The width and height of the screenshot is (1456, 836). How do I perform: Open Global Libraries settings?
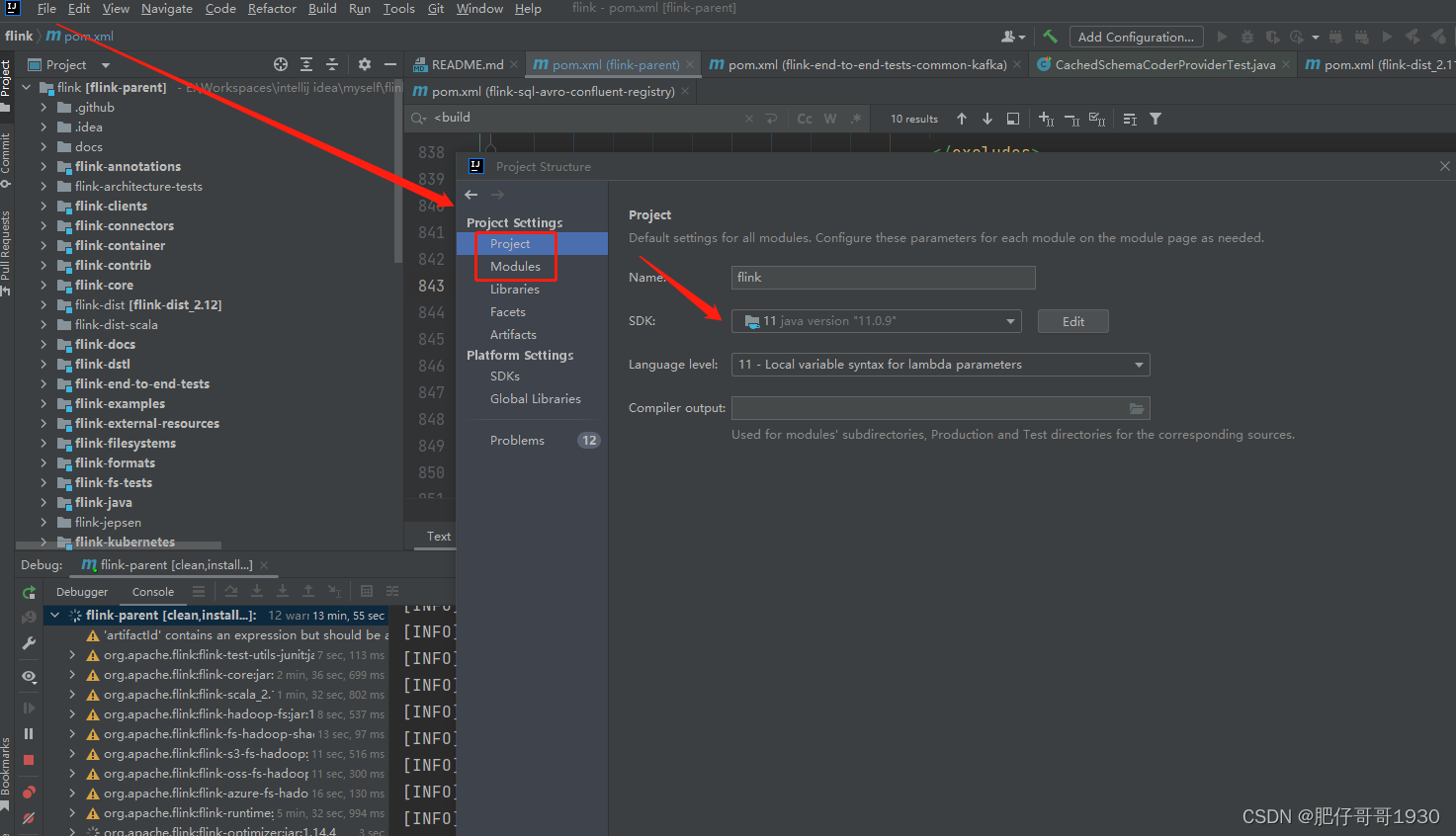point(536,399)
